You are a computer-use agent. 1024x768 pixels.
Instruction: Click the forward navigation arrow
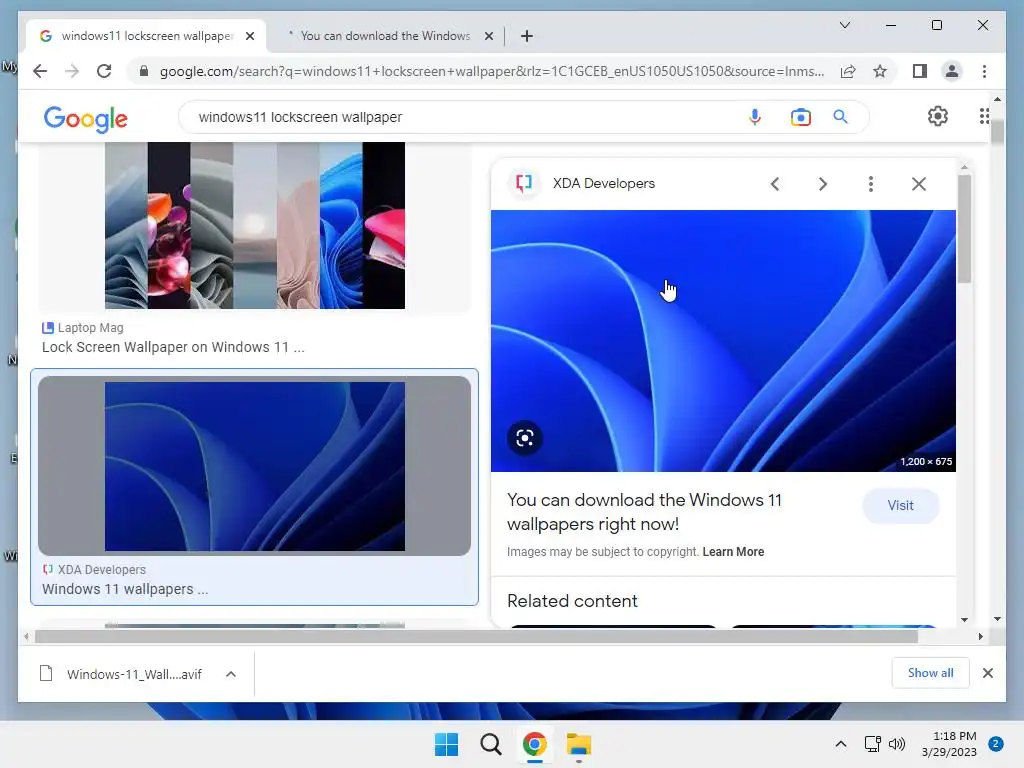tap(72, 71)
